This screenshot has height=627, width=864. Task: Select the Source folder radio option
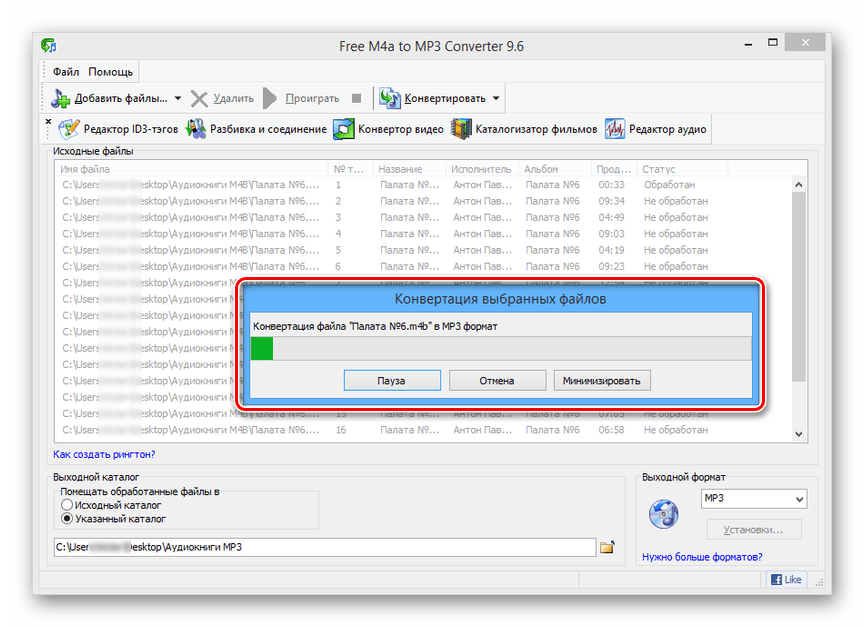click(x=68, y=506)
